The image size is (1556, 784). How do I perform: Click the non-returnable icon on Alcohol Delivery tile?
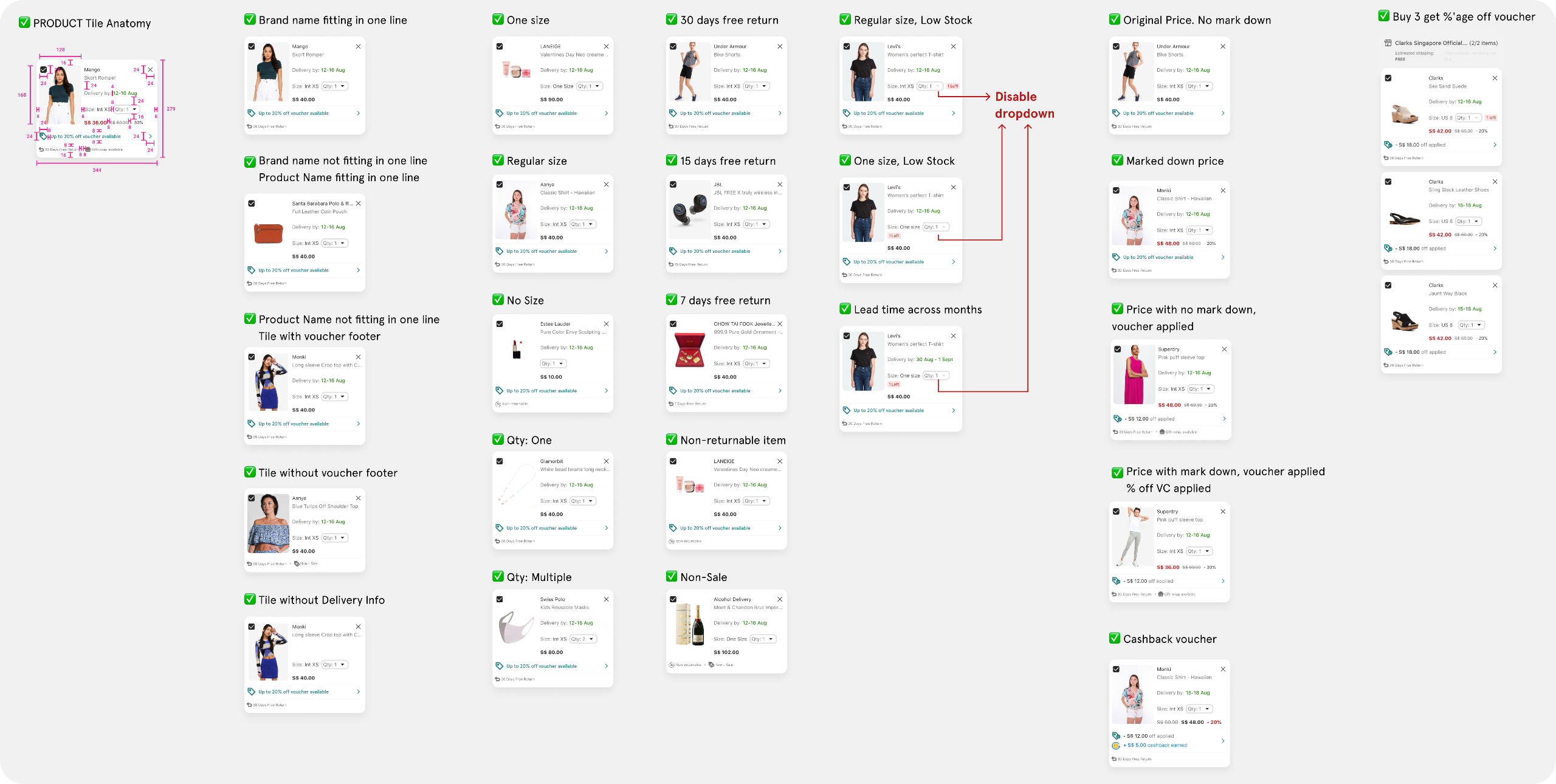[x=672, y=665]
